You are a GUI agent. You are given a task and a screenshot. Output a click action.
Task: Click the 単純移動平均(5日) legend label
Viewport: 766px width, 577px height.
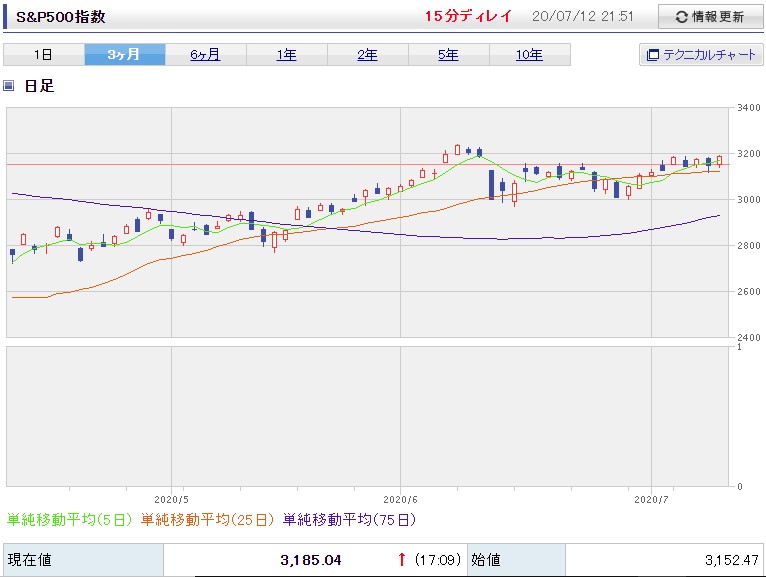(x=69, y=519)
